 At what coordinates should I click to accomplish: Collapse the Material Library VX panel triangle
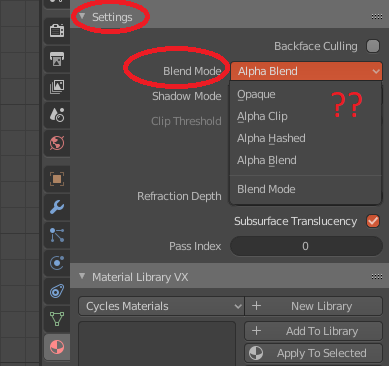pos(82,276)
